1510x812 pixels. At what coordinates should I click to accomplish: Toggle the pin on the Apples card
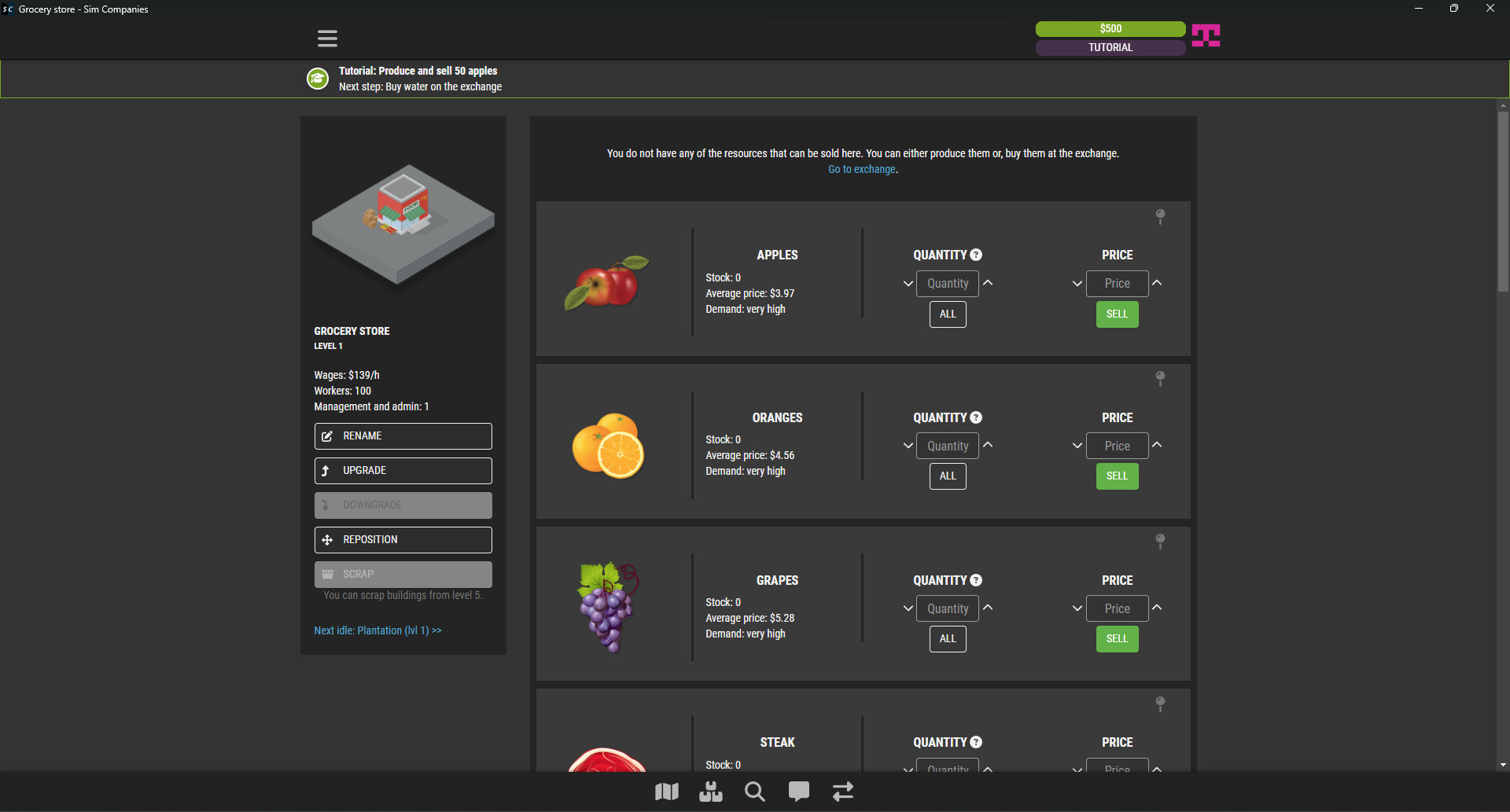pyautogui.click(x=1160, y=216)
